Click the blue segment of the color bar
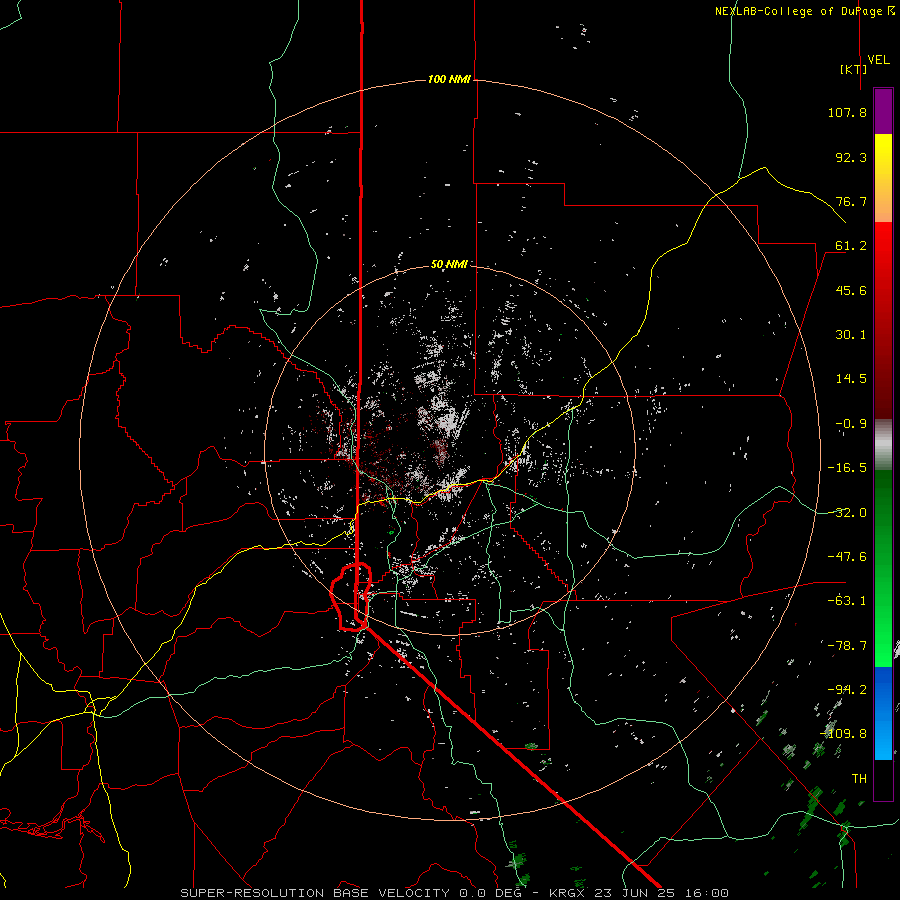The image size is (900, 900). [x=883, y=713]
